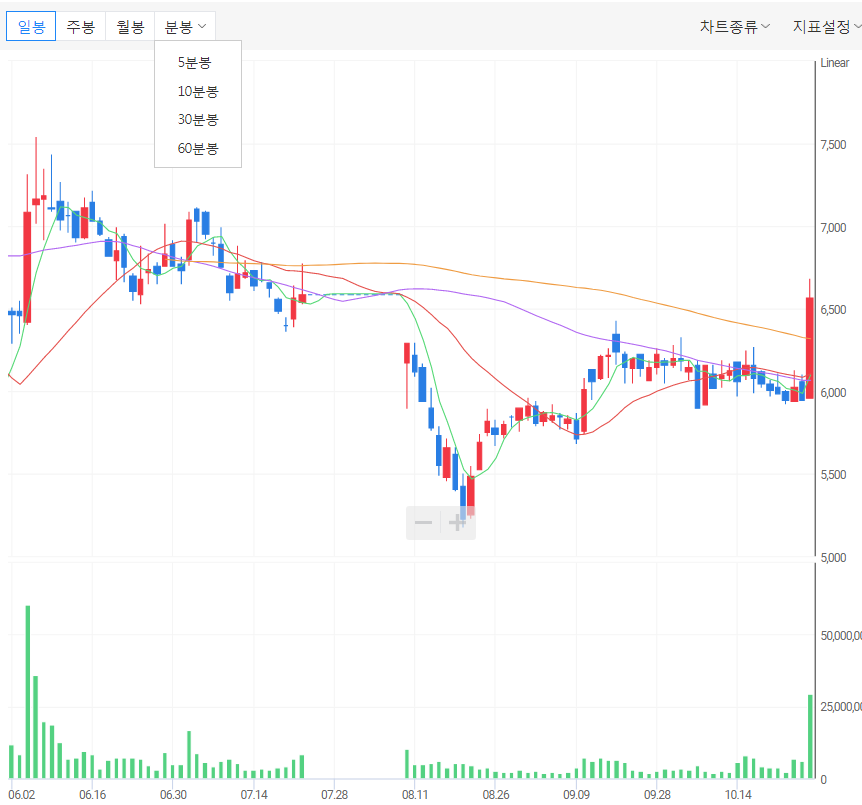Switch to the 월봉 monthly chart tab
Viewport: 862px width, 805px height.
click(130, 26)
